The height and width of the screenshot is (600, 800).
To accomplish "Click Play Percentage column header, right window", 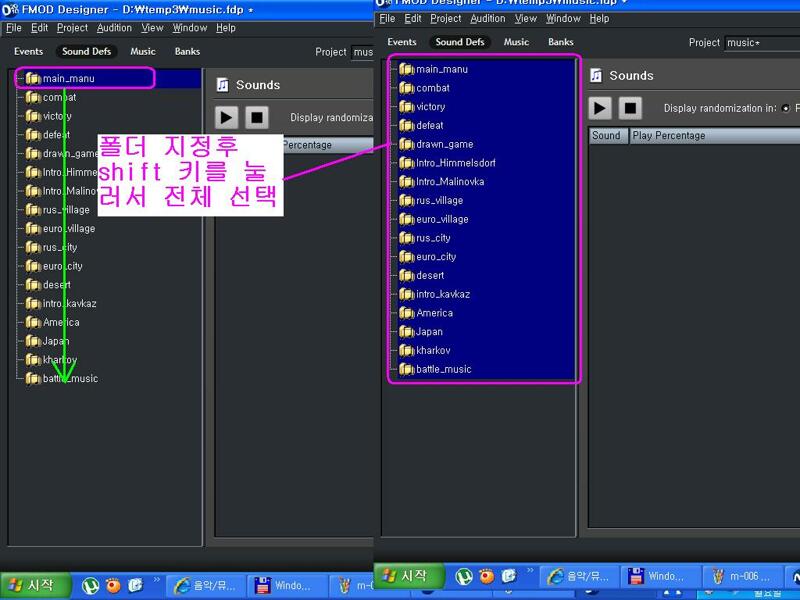I will pyautogui.click(x=715, y=136).
